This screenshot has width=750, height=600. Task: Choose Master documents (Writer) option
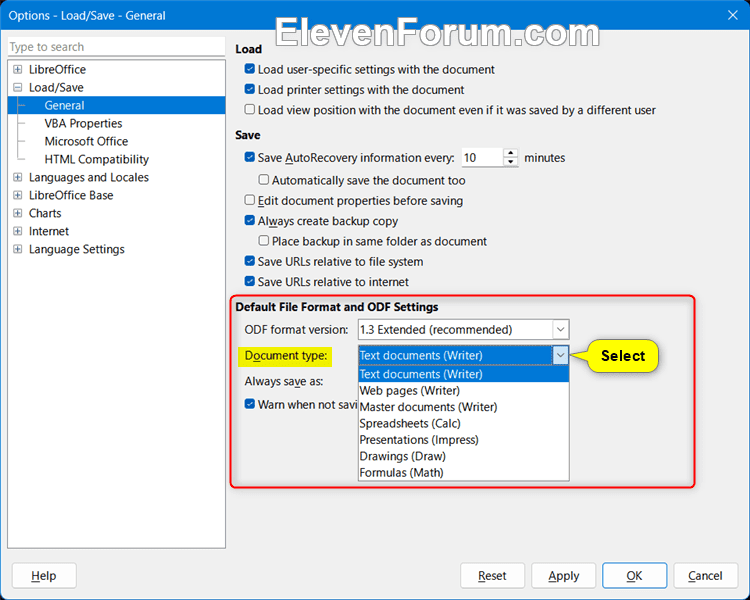pyautogui.click(x=463, y=407)
